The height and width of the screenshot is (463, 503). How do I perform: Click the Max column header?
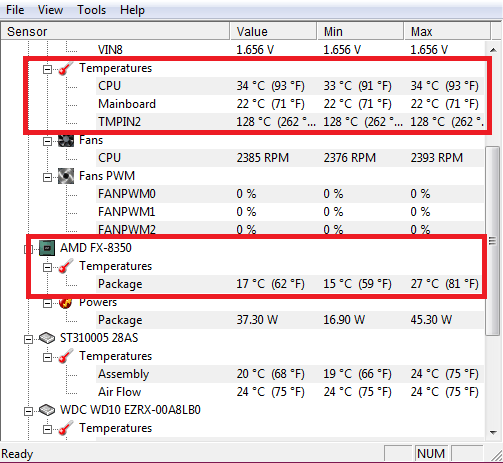[448, 32]
